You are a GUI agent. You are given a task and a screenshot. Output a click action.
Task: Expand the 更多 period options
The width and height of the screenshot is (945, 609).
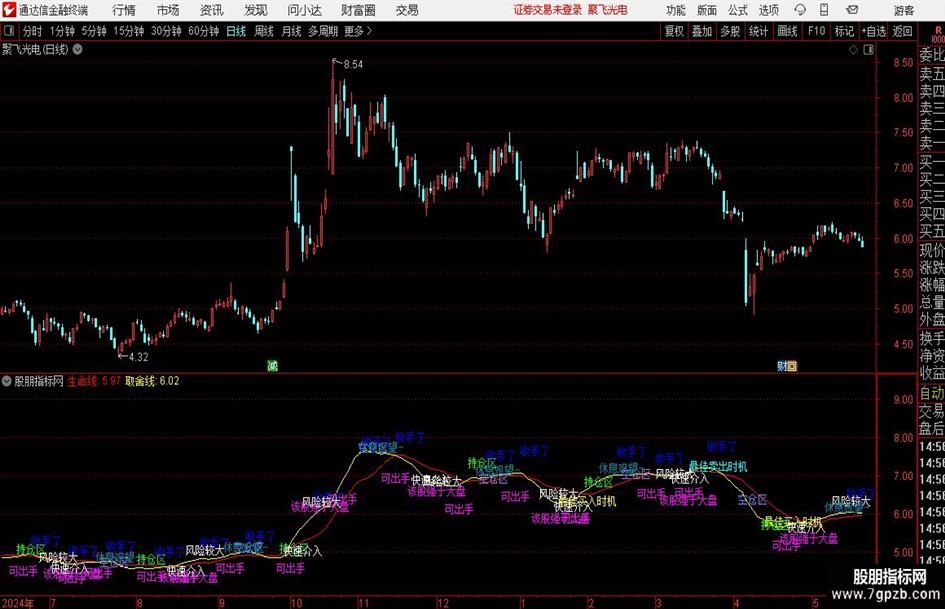(x=358, y=31)
